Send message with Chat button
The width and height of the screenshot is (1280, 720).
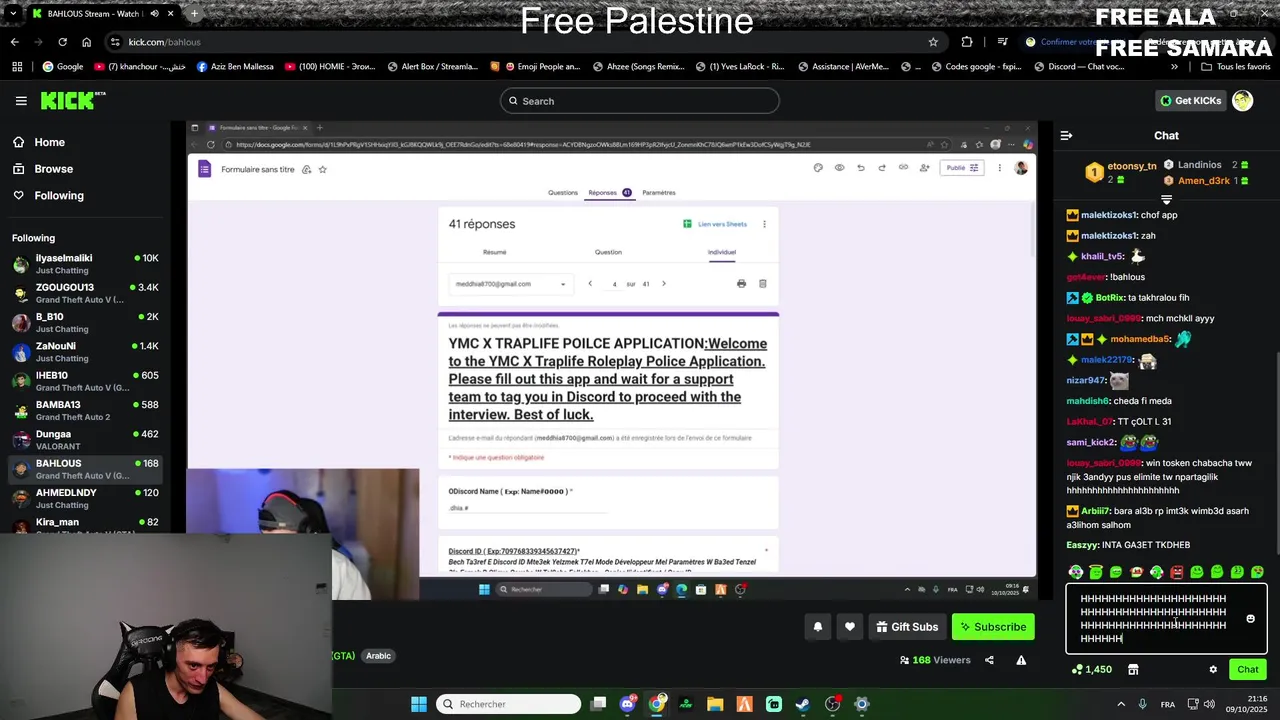pos(1248,669)
